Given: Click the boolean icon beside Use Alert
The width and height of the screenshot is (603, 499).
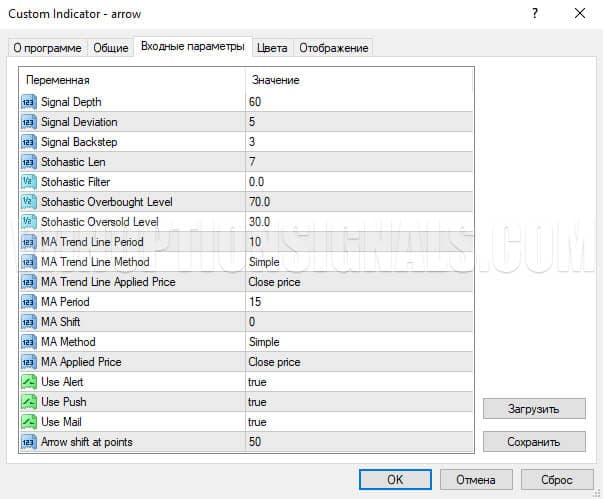Looking at the screenshot, I should [x=28, y=382].
